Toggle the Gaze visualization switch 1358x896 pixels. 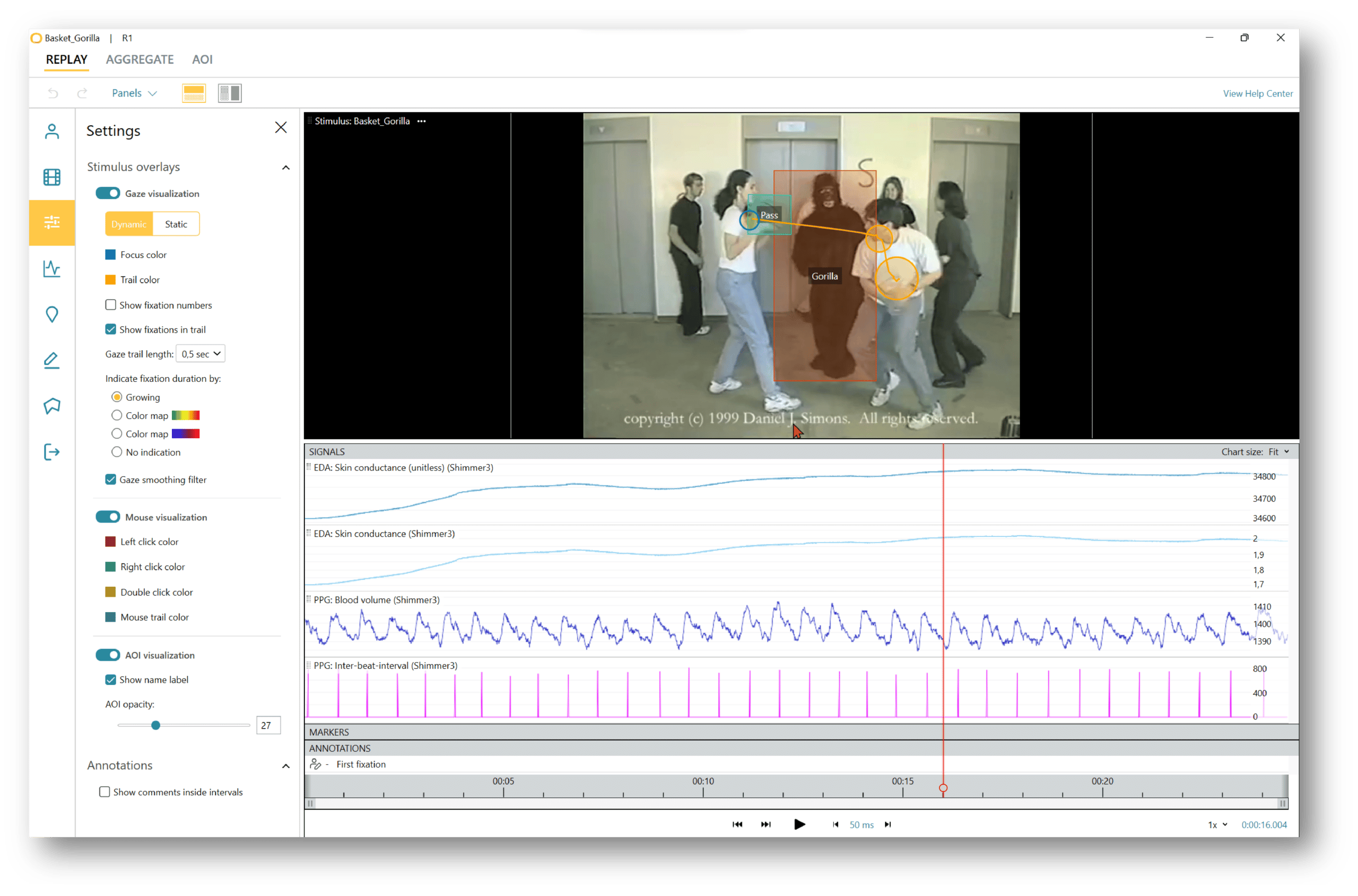click(x=108, y=194)
